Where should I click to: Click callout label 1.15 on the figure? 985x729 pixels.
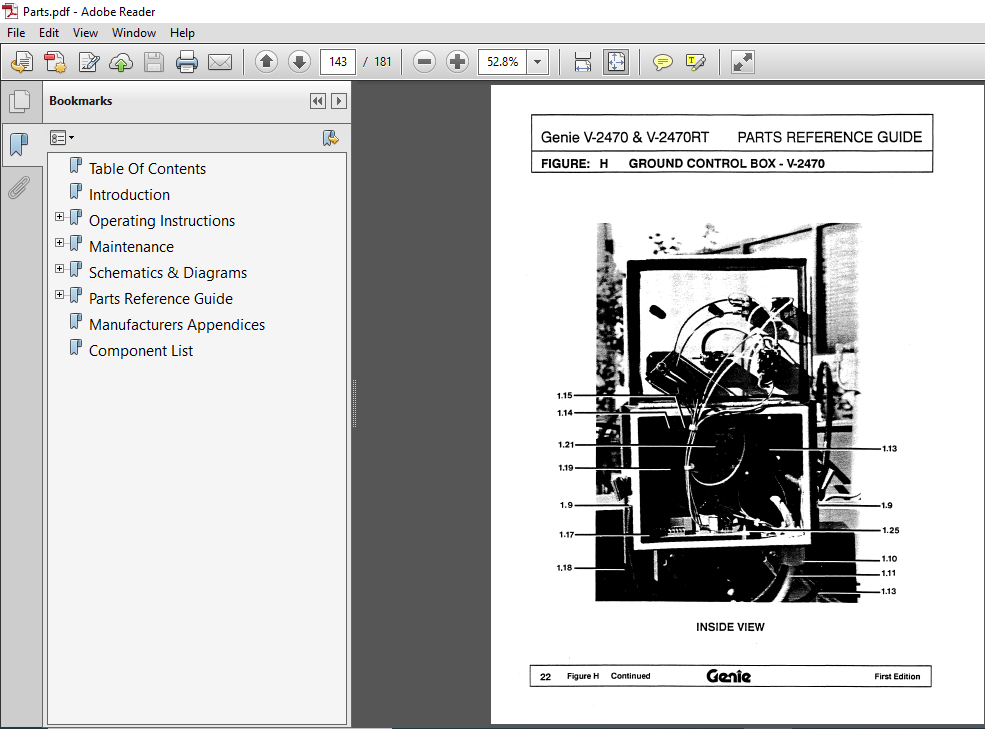564,395
